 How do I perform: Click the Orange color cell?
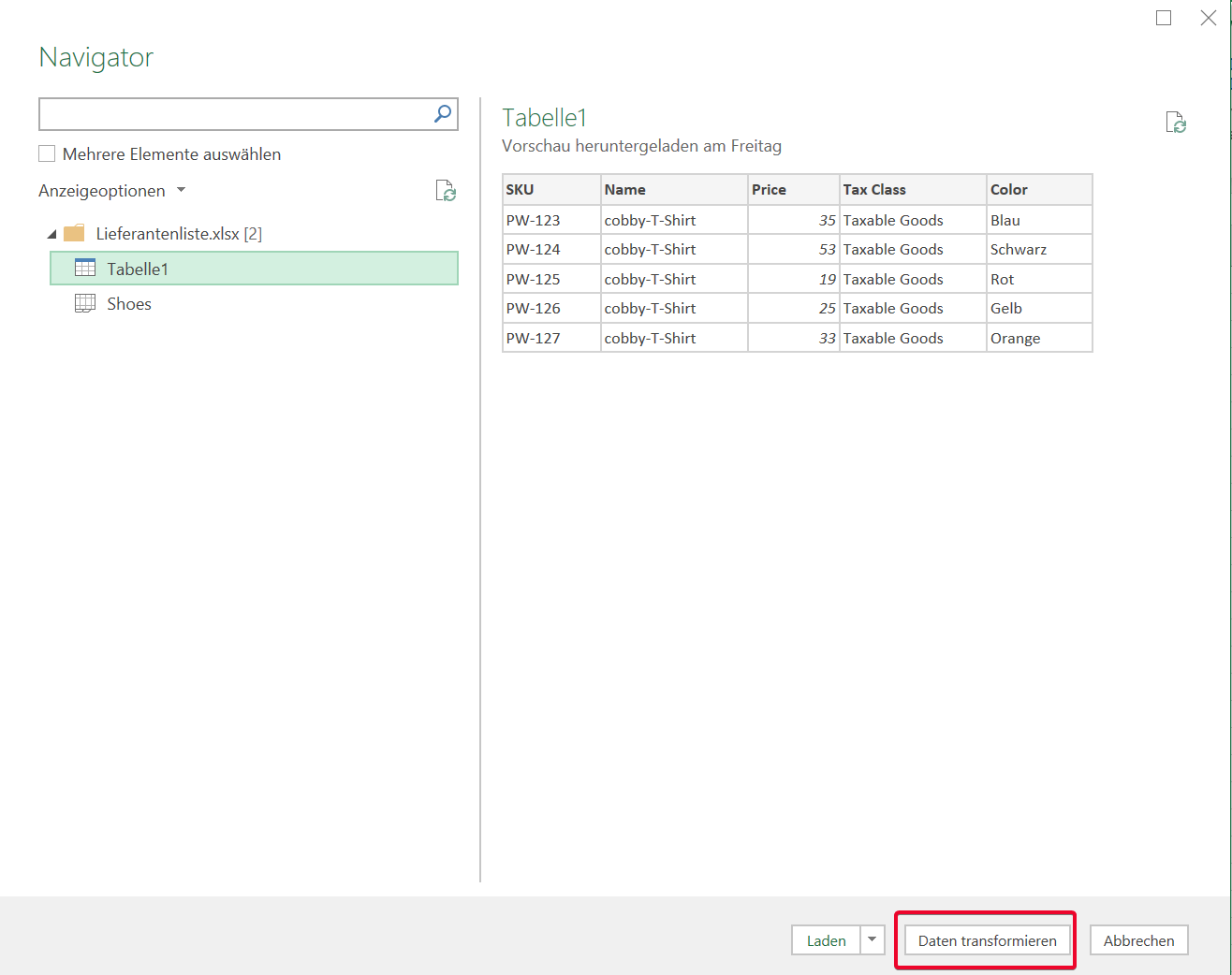coord(1039,338)
